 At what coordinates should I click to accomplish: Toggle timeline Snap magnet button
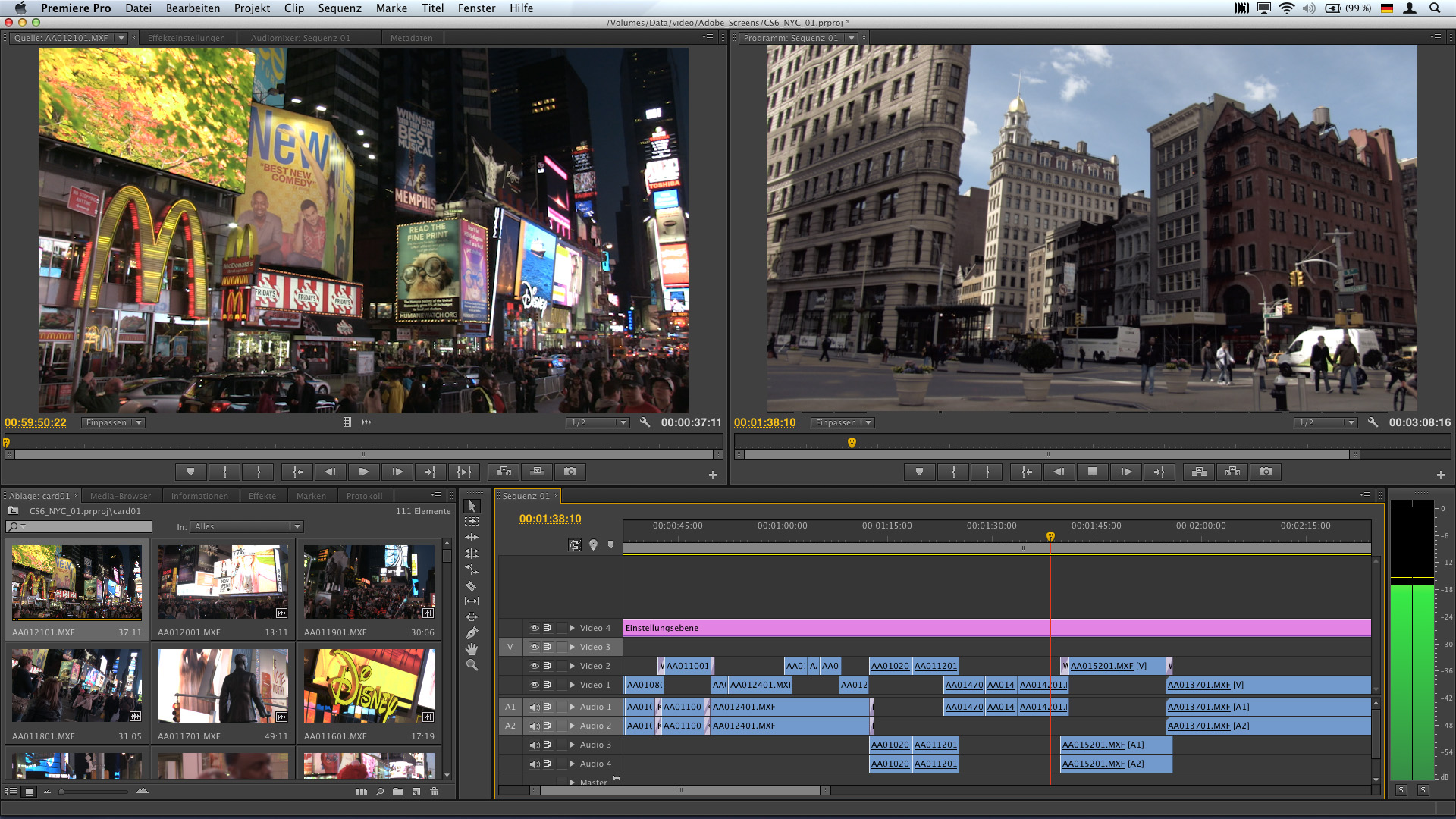coord(575,544)
